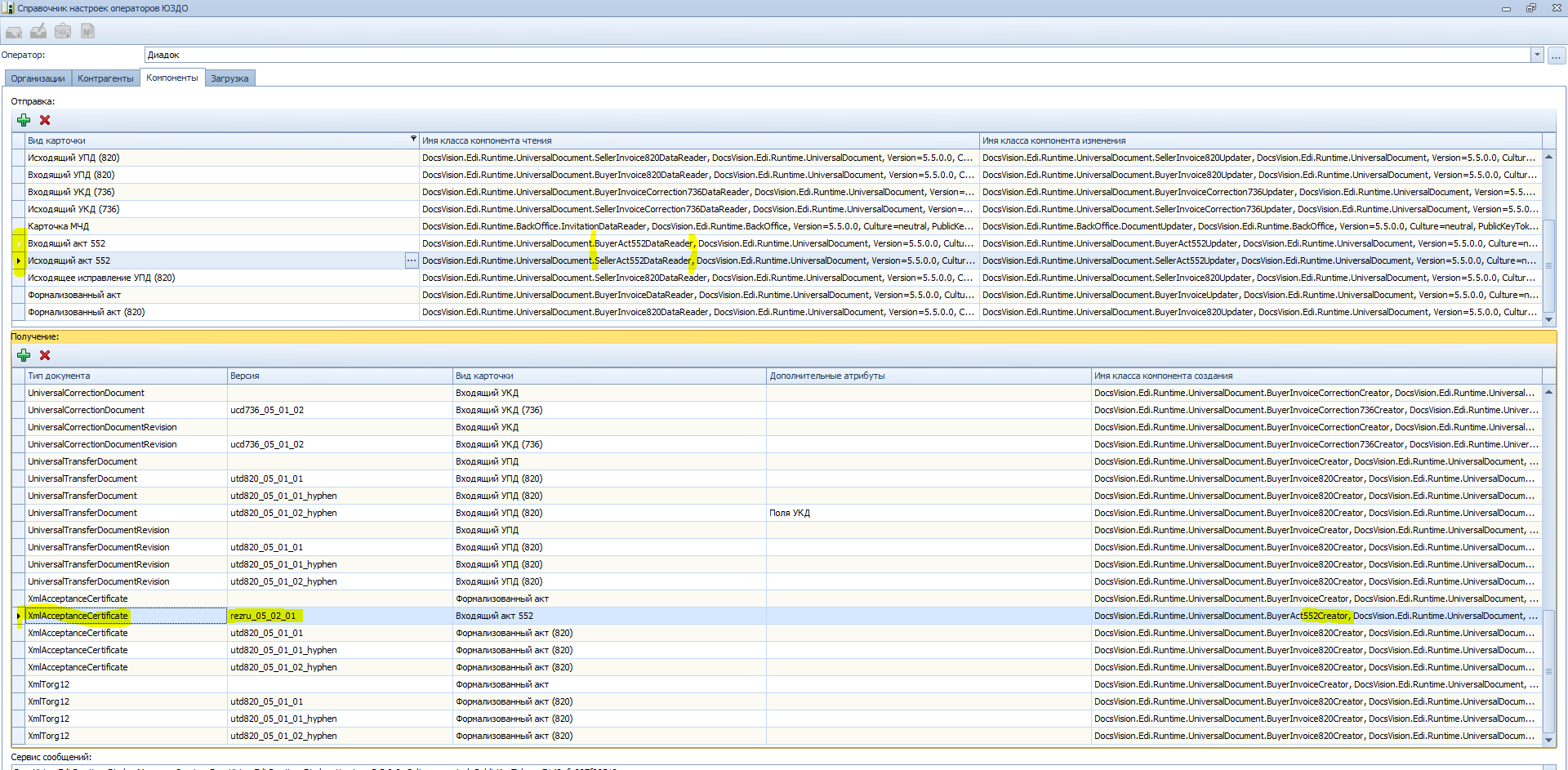Viewport: 1568px width, 770px height.
Task: Switch to the Контрагенты tab
Action: pyautogui.click(x=105, y=78)
